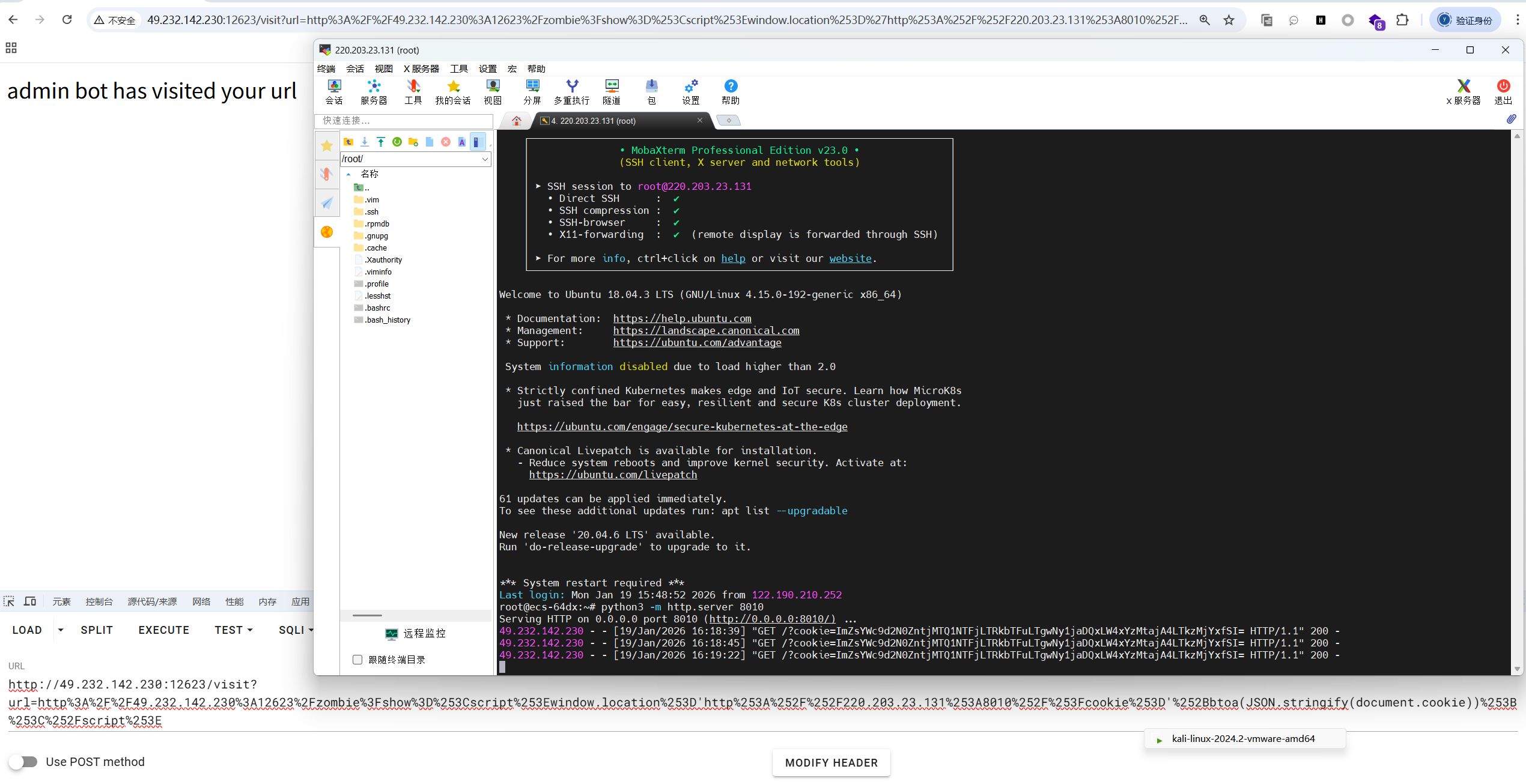Image resolution: width=1526 pixels, height=784 pixels.
Task: Click the MODIFY HEADER button
Action: click(831, 762)
